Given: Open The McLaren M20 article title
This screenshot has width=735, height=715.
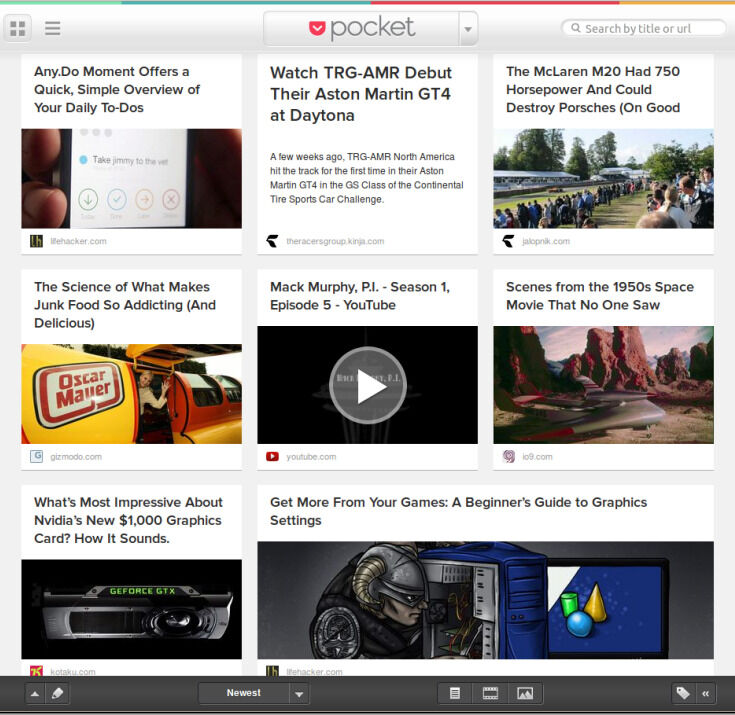Looking at the screenshot, I should 593,90.
